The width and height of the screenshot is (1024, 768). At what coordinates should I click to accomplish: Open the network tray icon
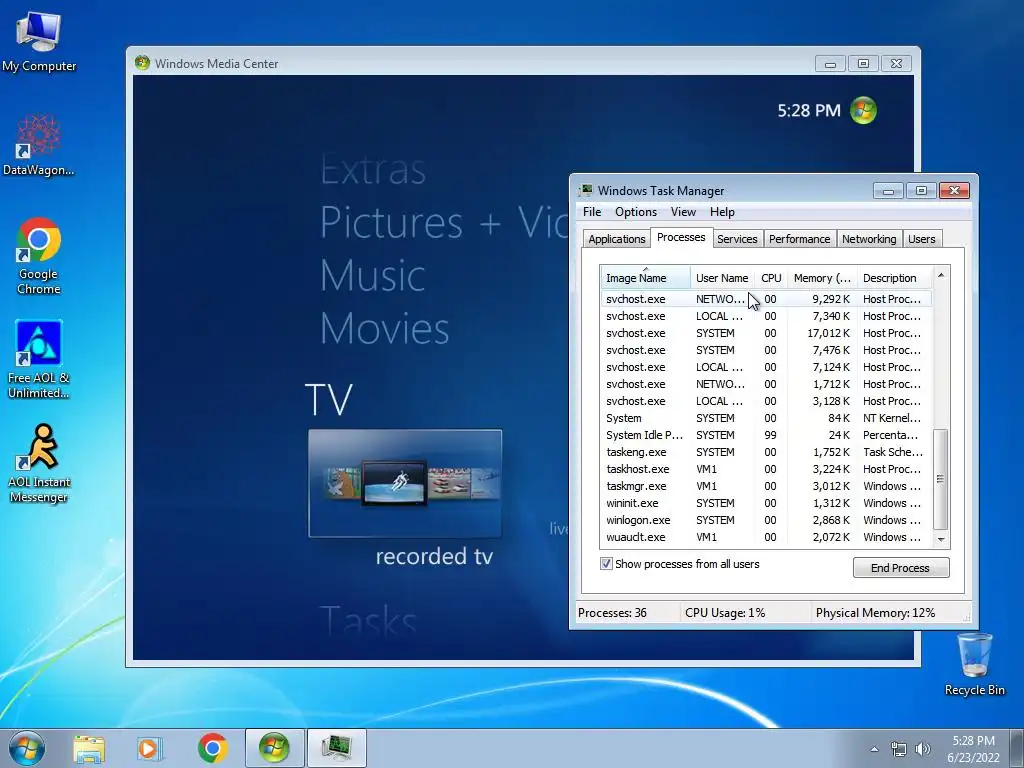click(x=899, y=749)
